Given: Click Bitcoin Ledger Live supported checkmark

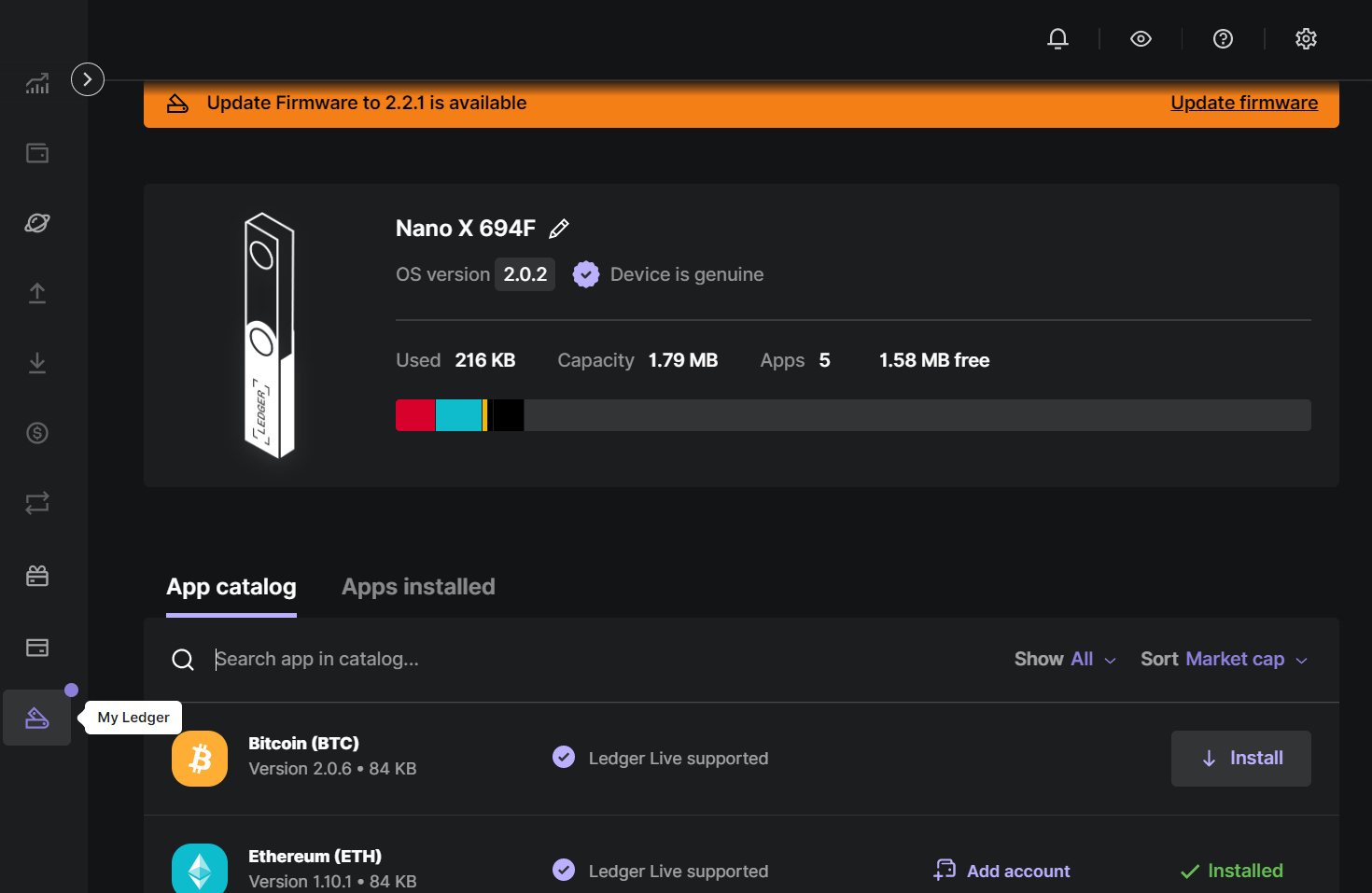Looking at the screenshot, I should coord(564,757).
